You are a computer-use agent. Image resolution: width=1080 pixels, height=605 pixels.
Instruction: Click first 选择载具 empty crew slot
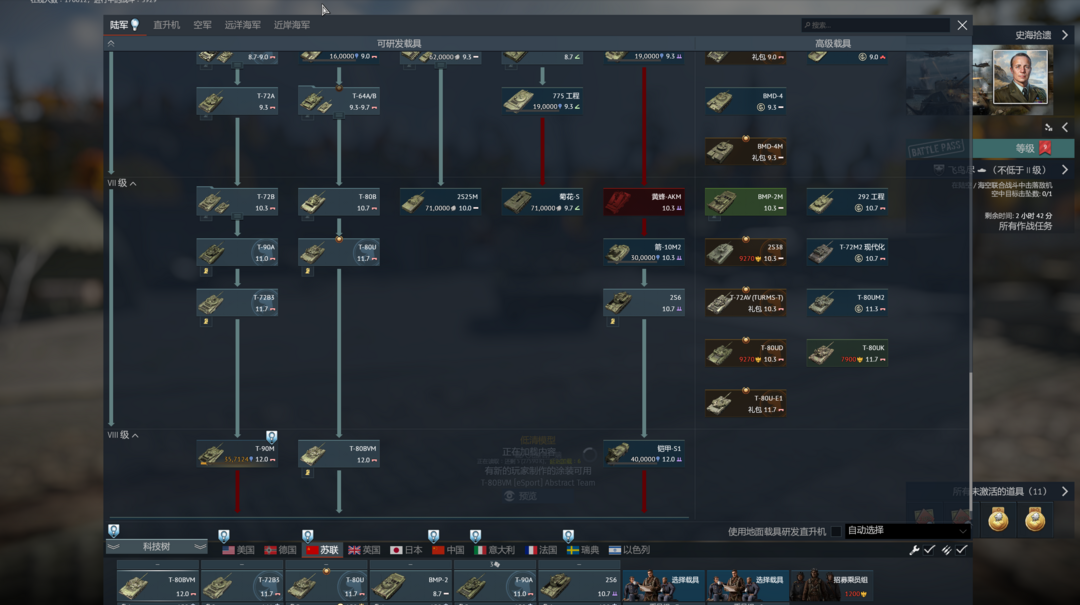click(x=663, y=584)
